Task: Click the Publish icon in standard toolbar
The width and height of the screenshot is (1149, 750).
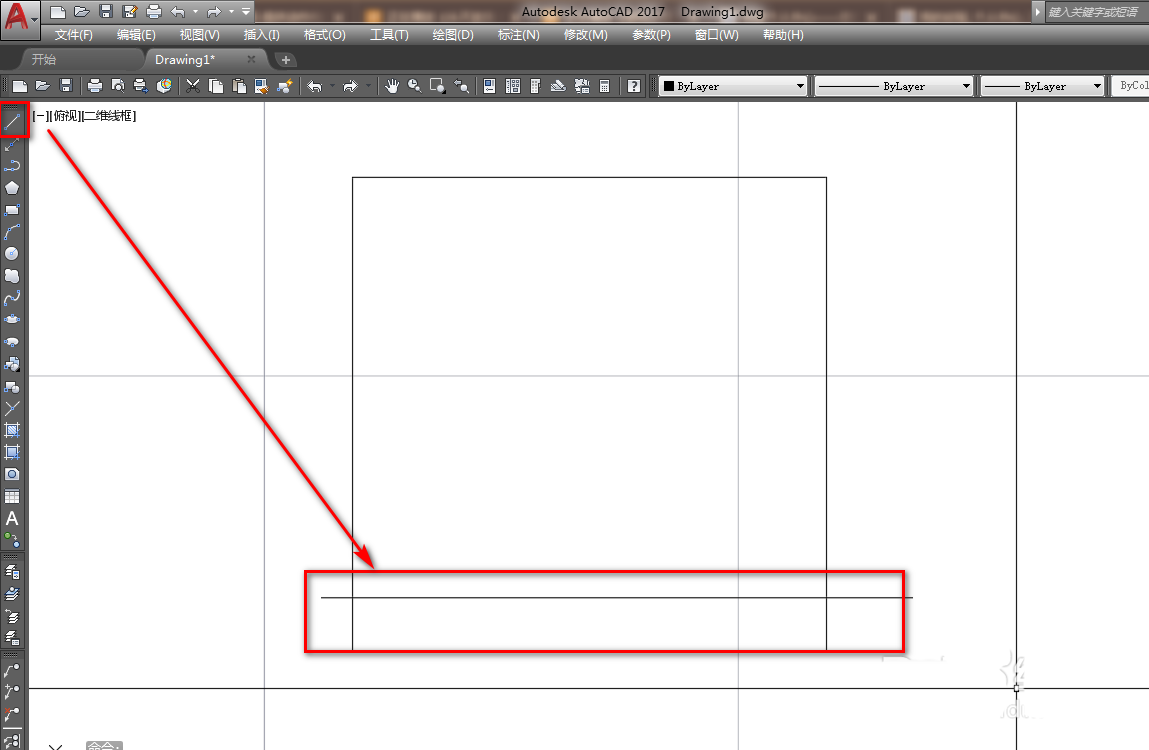Action: click(x=141, y=87)
